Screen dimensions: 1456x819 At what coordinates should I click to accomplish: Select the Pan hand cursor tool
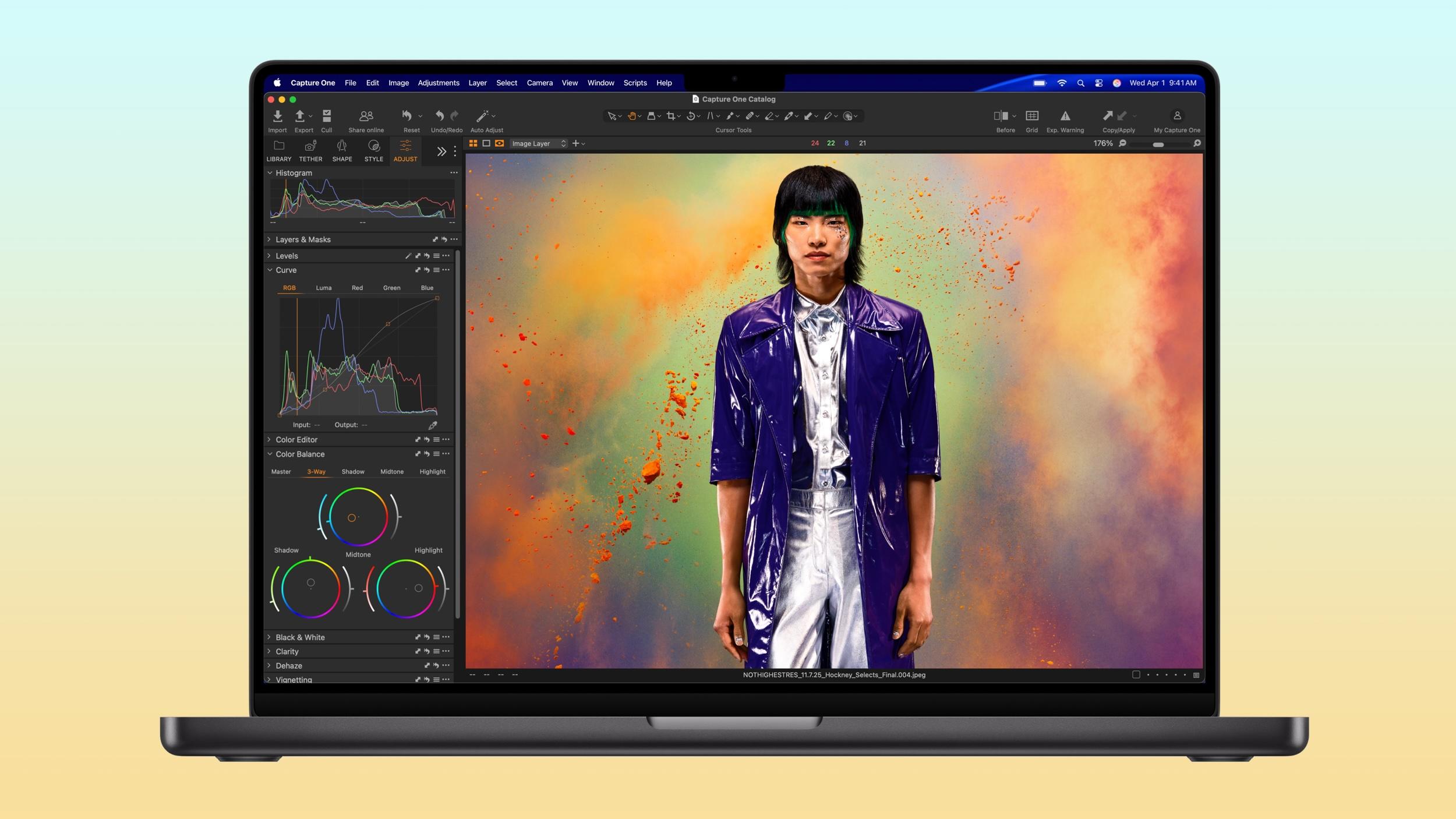pos(631,116)
